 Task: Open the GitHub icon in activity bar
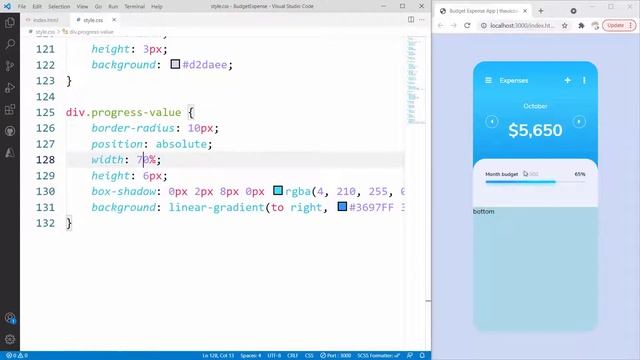click(x=10, y=131)
